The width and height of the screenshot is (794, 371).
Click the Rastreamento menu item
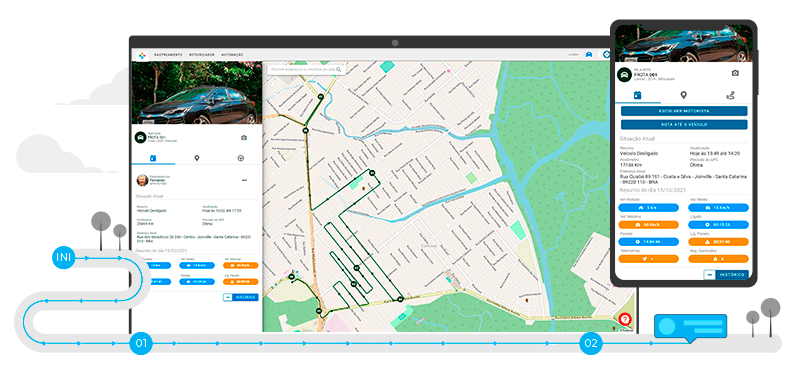coord(168,55)
